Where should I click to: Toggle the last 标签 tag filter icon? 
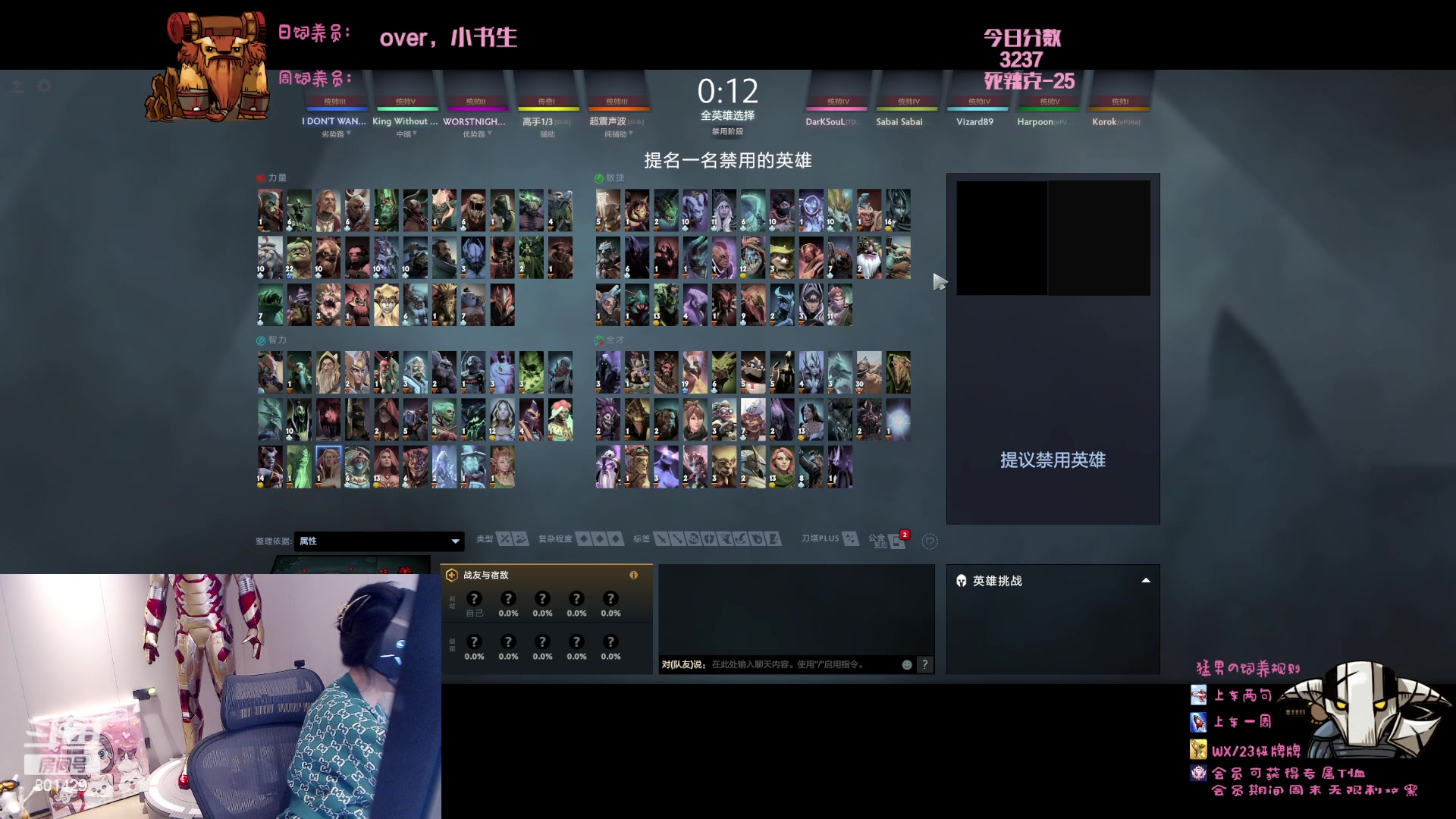pyautogui.click(x=773, y=539)
